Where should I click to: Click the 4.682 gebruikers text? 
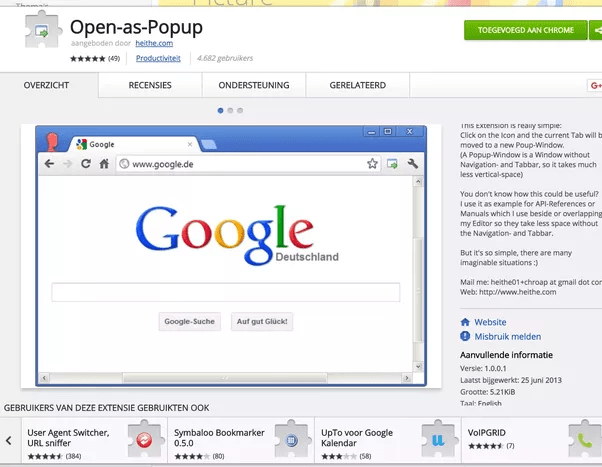point(225,58)
